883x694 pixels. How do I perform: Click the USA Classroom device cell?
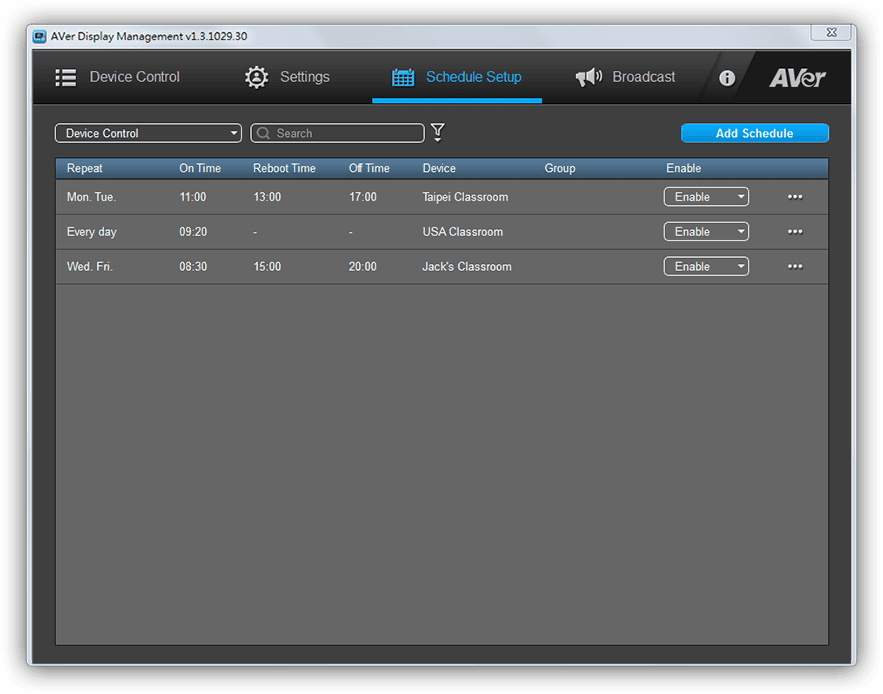tap(462, 232)
